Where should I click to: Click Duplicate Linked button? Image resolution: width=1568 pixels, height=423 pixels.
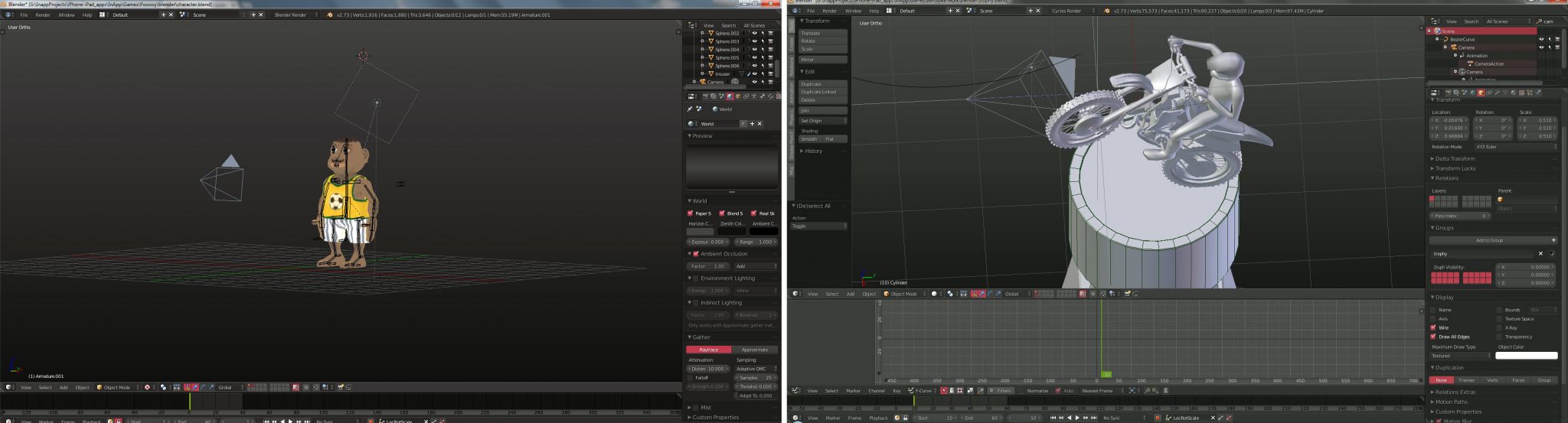[x=823, y=92]
